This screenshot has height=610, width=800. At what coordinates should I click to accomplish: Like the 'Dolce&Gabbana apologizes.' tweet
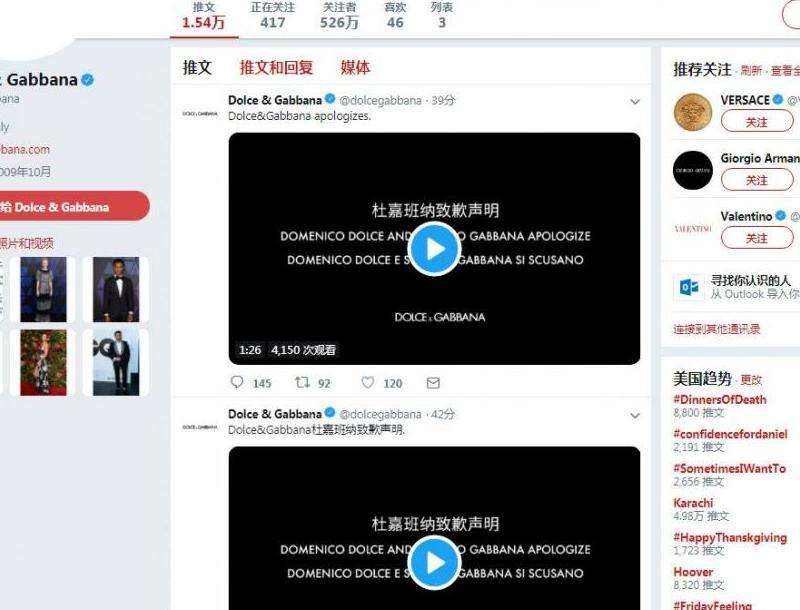[x=367, y=383]
